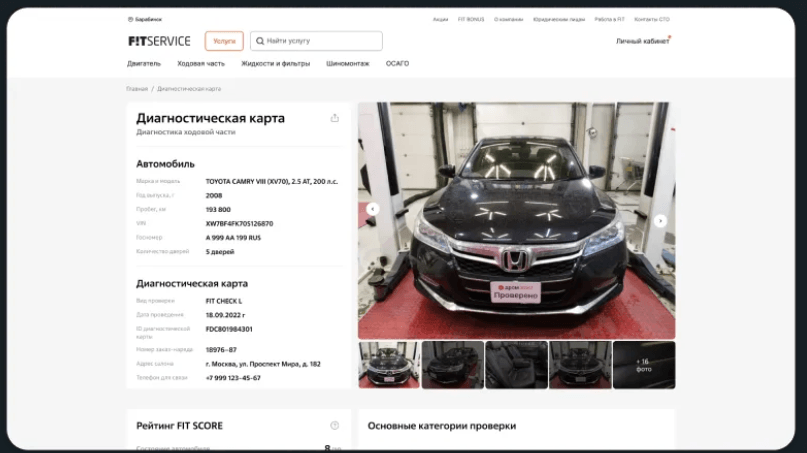The height and width of the screenshot is (453, 807).
Task: Click the Основные категории проверки heading
Action: click(442, 426)
